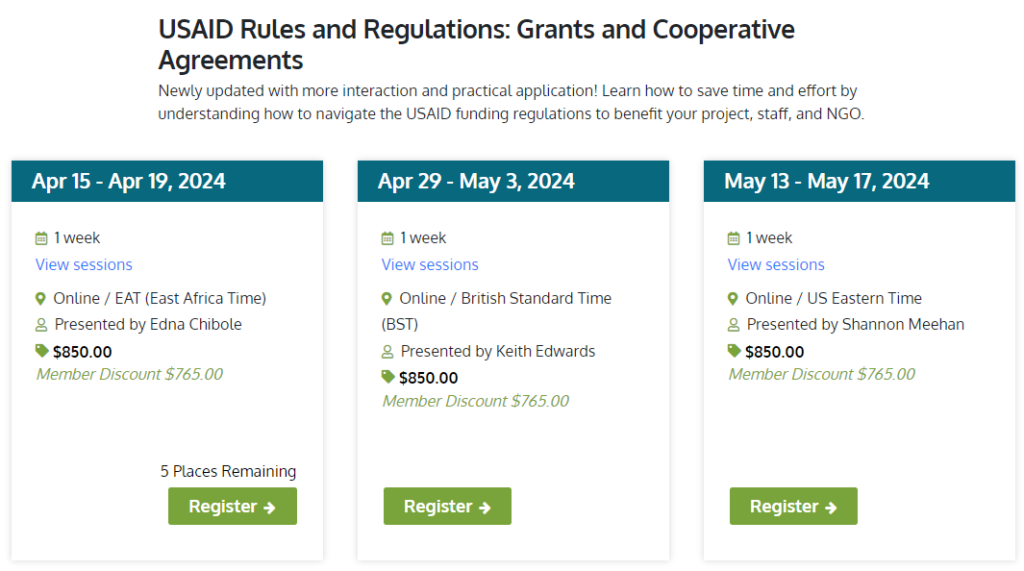Image resolution: width=1024 pixels, height=571 pixels.
Task: Click location pin beside US Eastern Time
Action: [733, 299]
